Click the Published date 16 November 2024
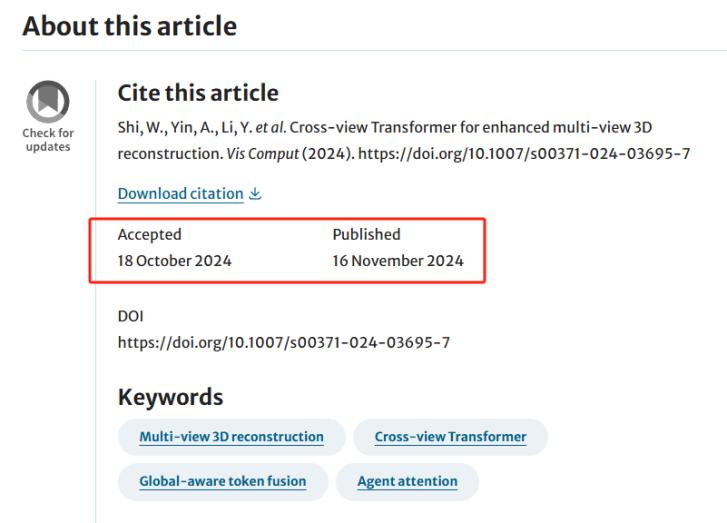727x523 pixels. click(x=398, y=261)
